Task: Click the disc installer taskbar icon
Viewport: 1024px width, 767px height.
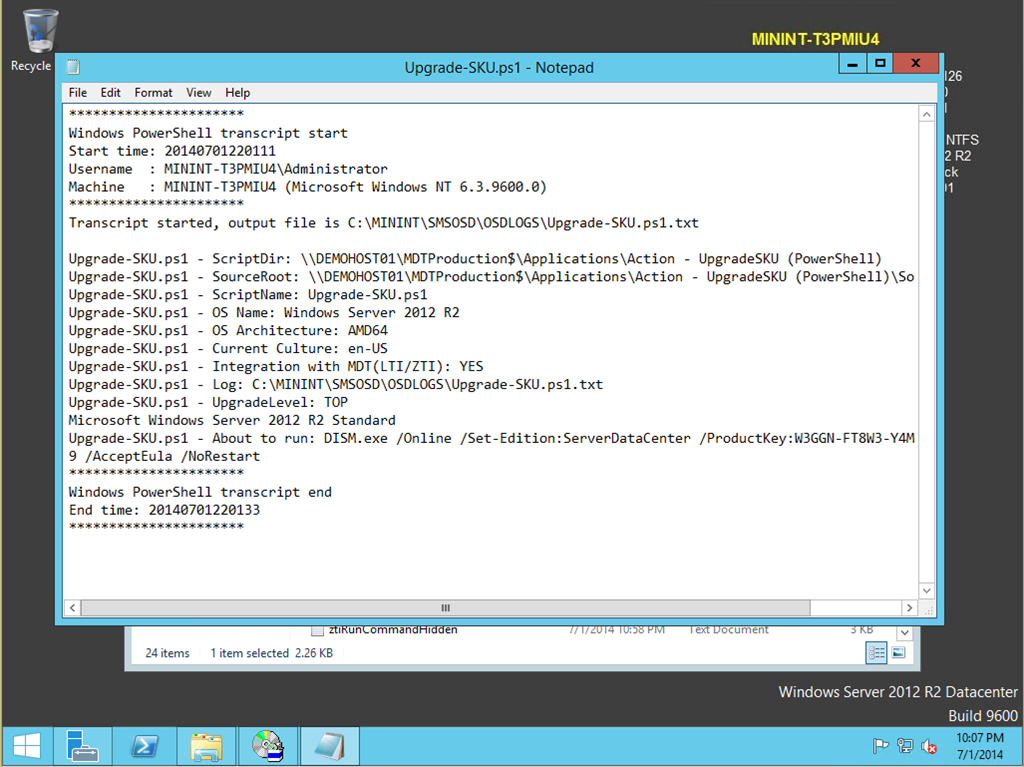Action: [x=267, y=746]
